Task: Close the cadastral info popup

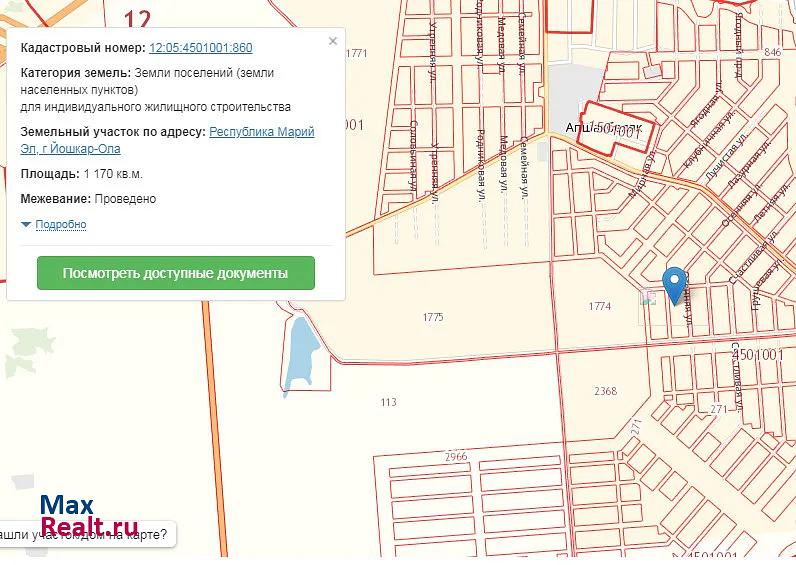Action: click(x=333, y=42)
